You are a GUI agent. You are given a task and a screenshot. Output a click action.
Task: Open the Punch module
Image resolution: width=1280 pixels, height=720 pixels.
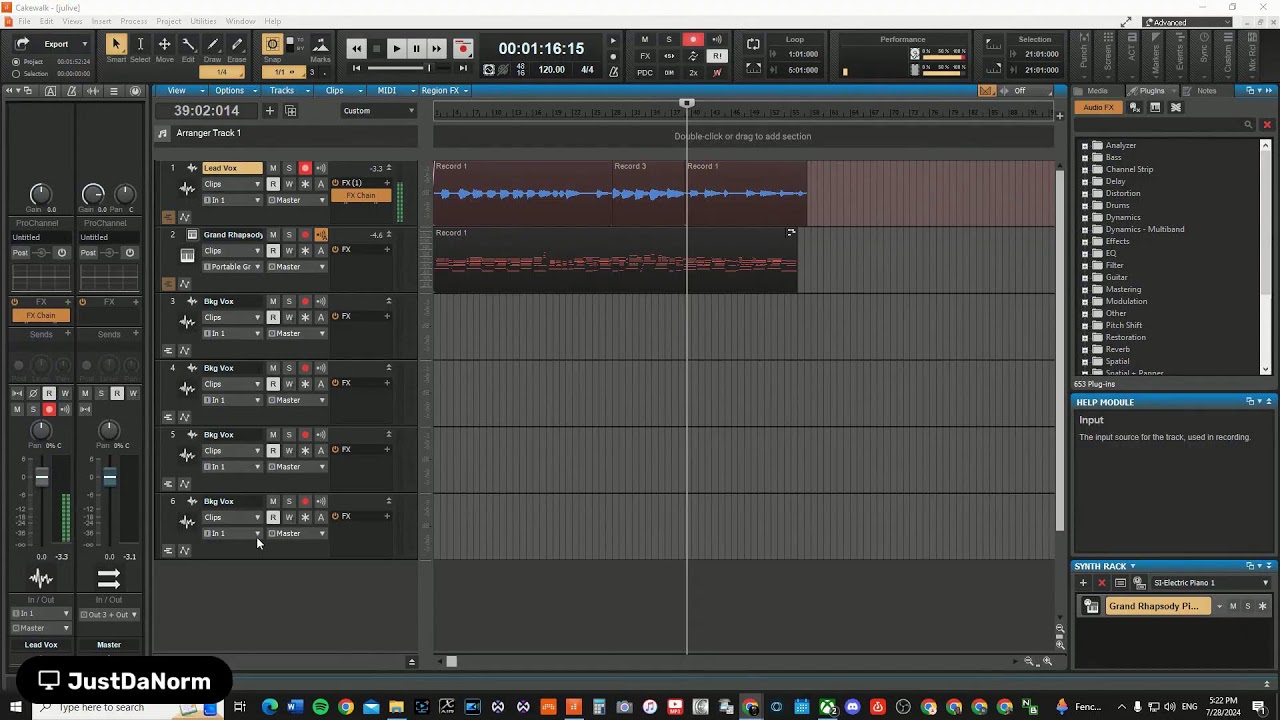[x=1083, y=55]
